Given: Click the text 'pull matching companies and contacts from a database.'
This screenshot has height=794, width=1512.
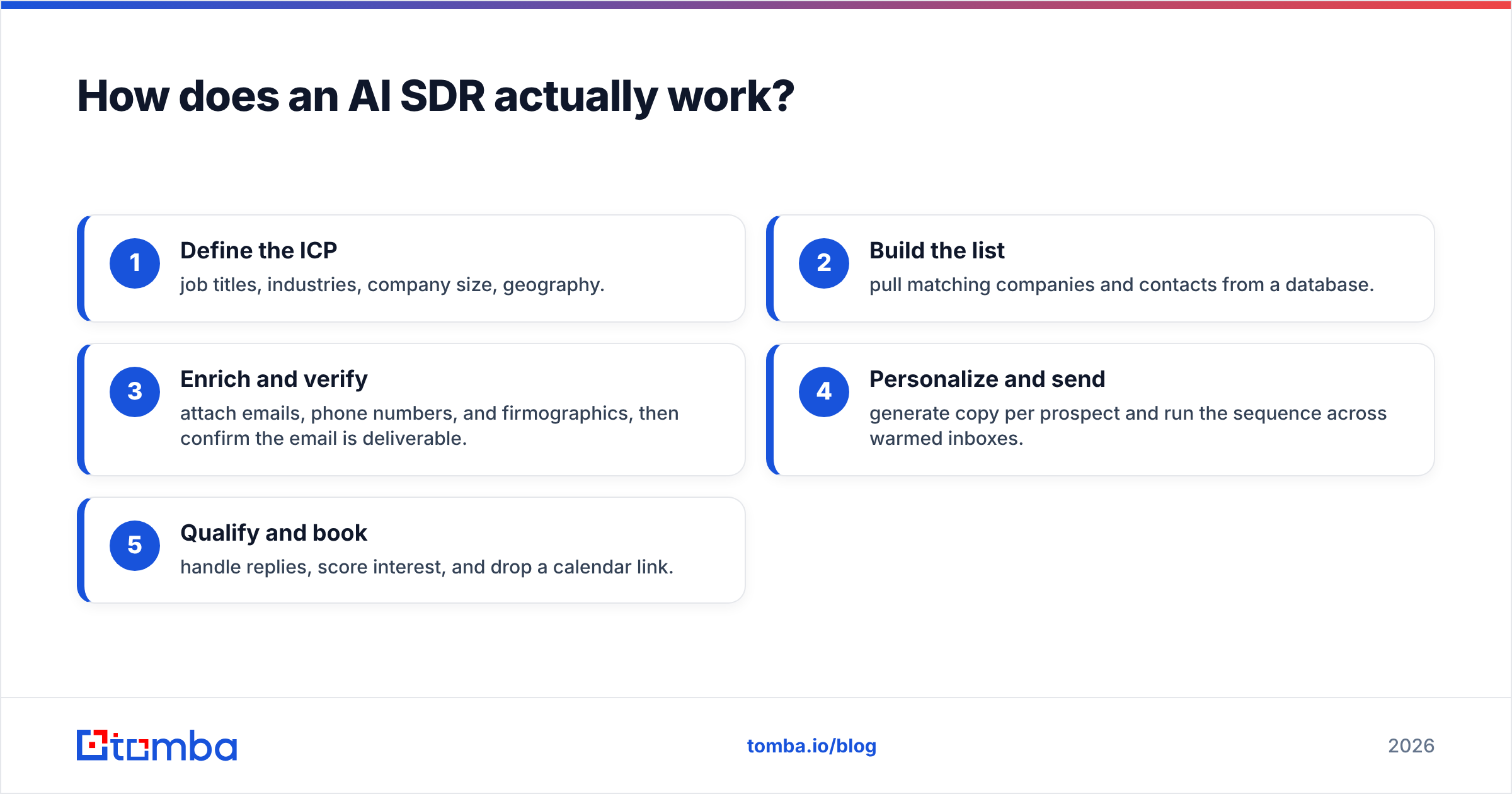Looking at the screenshot, I should pos(1121,285).
